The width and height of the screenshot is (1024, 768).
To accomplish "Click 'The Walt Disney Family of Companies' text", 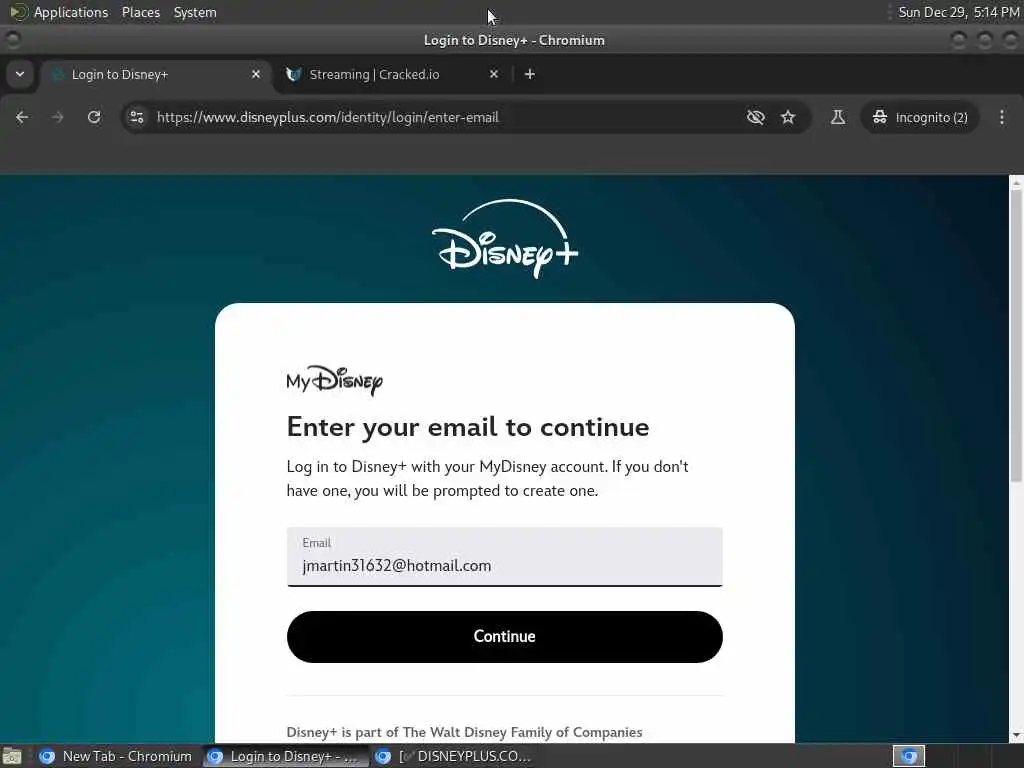I will (522, 732).
